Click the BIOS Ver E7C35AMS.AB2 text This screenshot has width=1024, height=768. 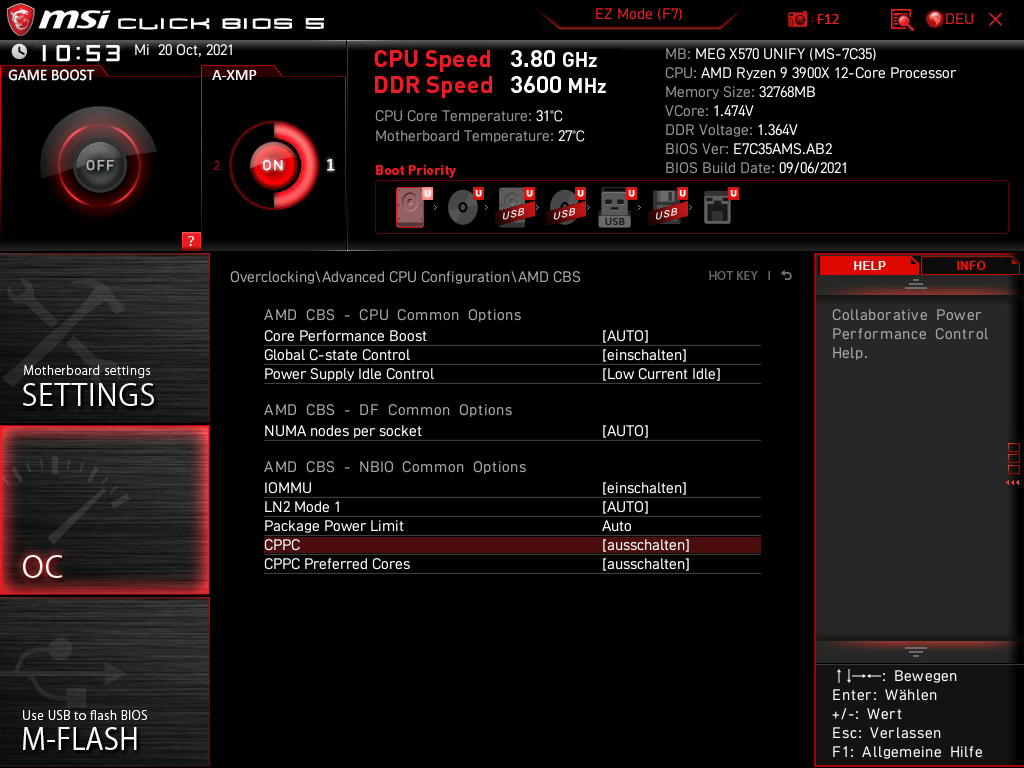[748, 149]
